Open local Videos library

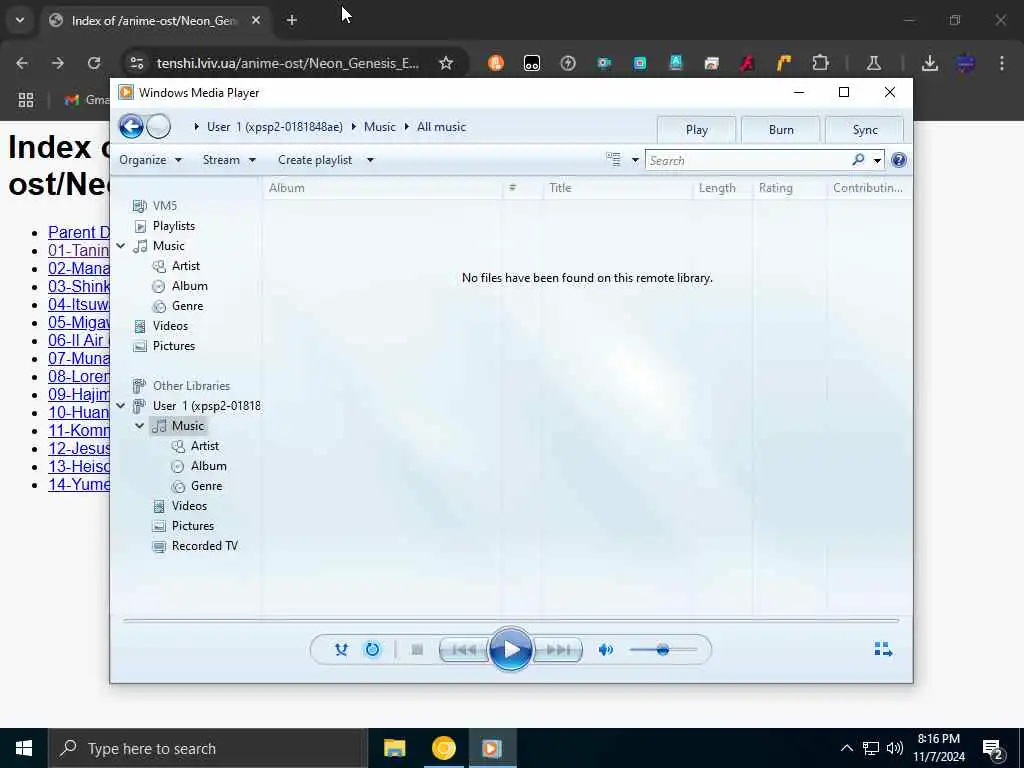[x=170, y=326]
